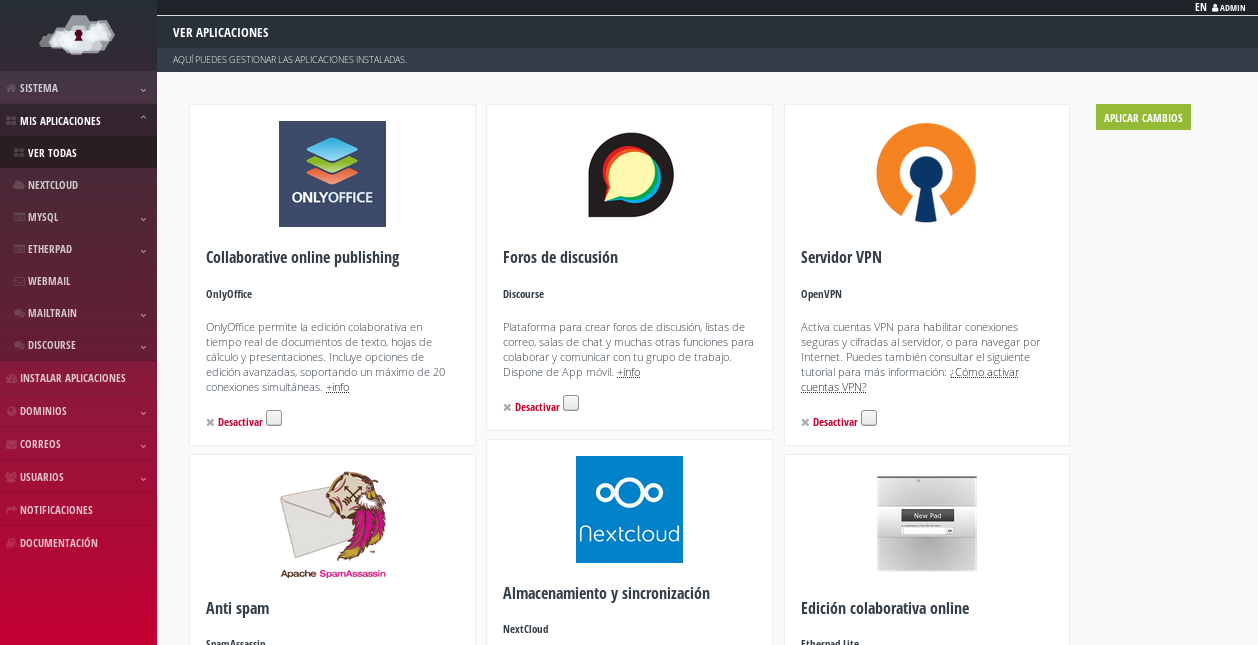Expand the Dominios menu chevron
The width and height of the screenshot is (1258, 645).
[x=143, y=412]
